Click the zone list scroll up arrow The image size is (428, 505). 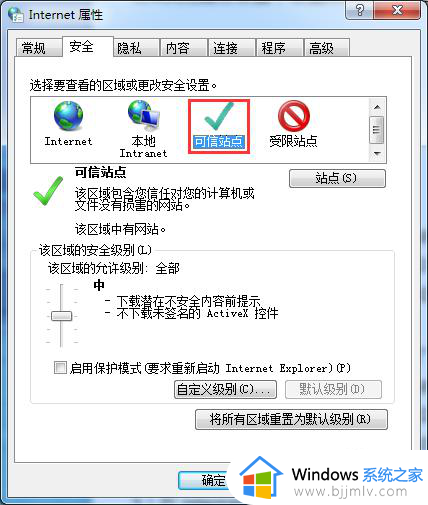377,107
